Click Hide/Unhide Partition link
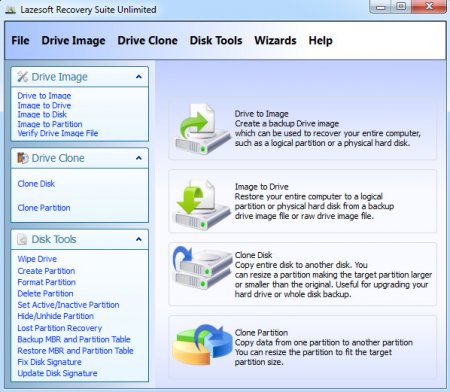Image resolution: width=450 pixels, height=392 pixels. [56, 316]
